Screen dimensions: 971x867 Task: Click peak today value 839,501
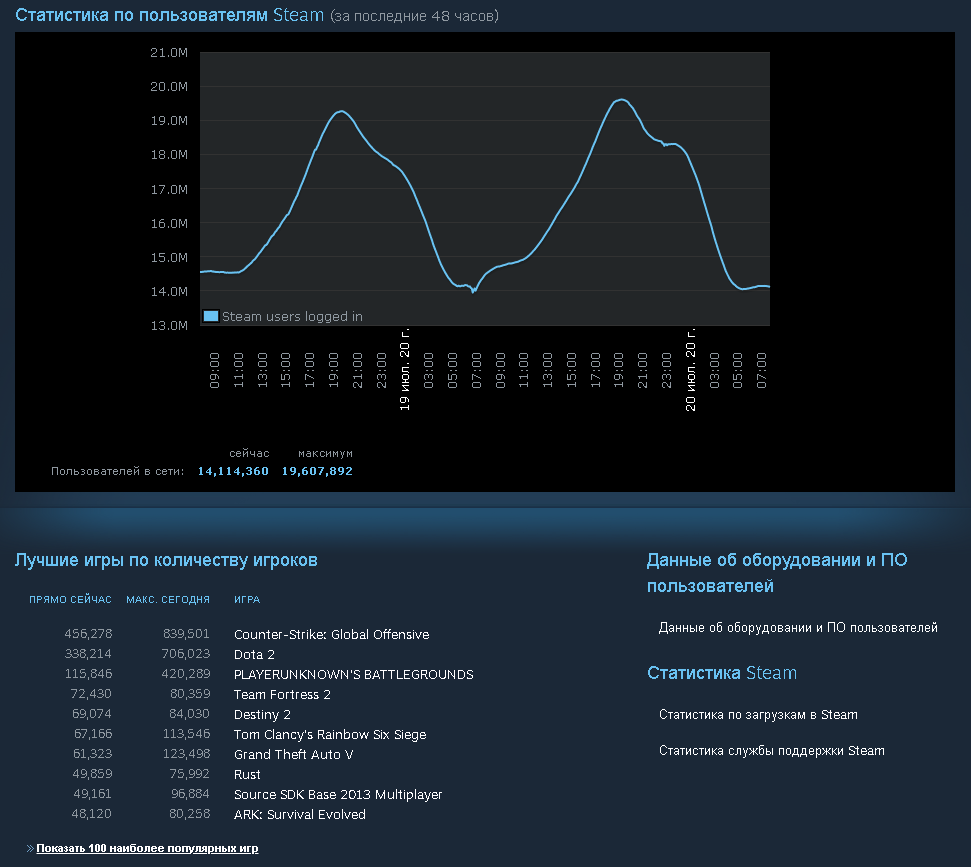(186, 634)
